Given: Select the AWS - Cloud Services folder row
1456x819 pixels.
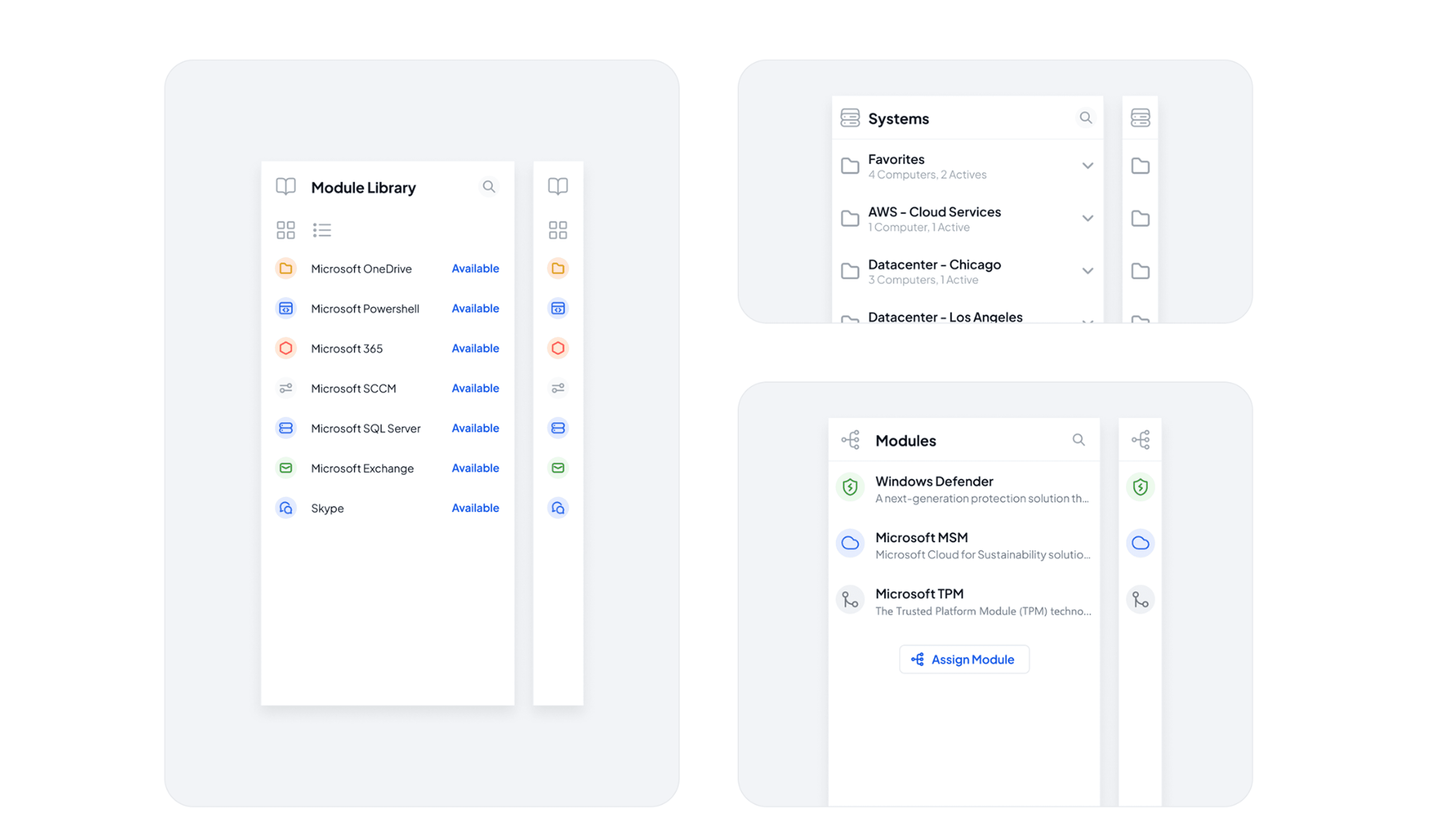Looking at the screenshot, I should click(x=968, y=219).
